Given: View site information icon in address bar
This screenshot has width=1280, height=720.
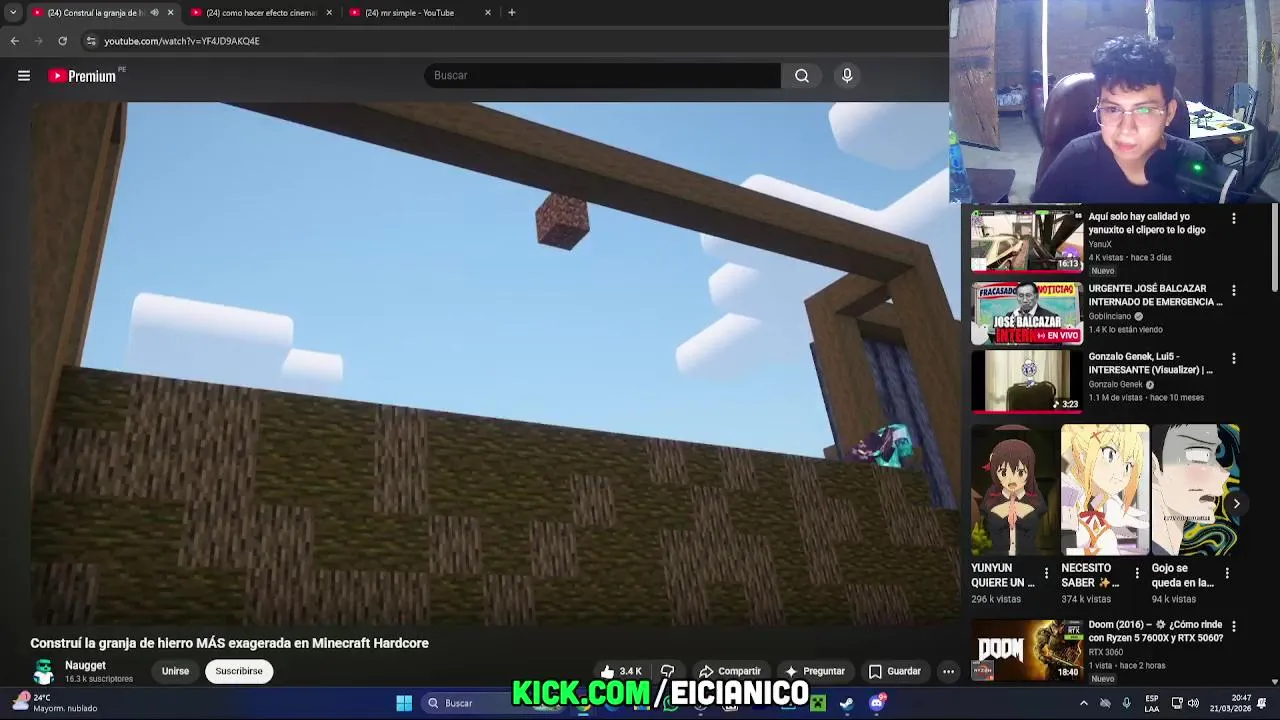Looking at the screenshot, I should [91, 41].
